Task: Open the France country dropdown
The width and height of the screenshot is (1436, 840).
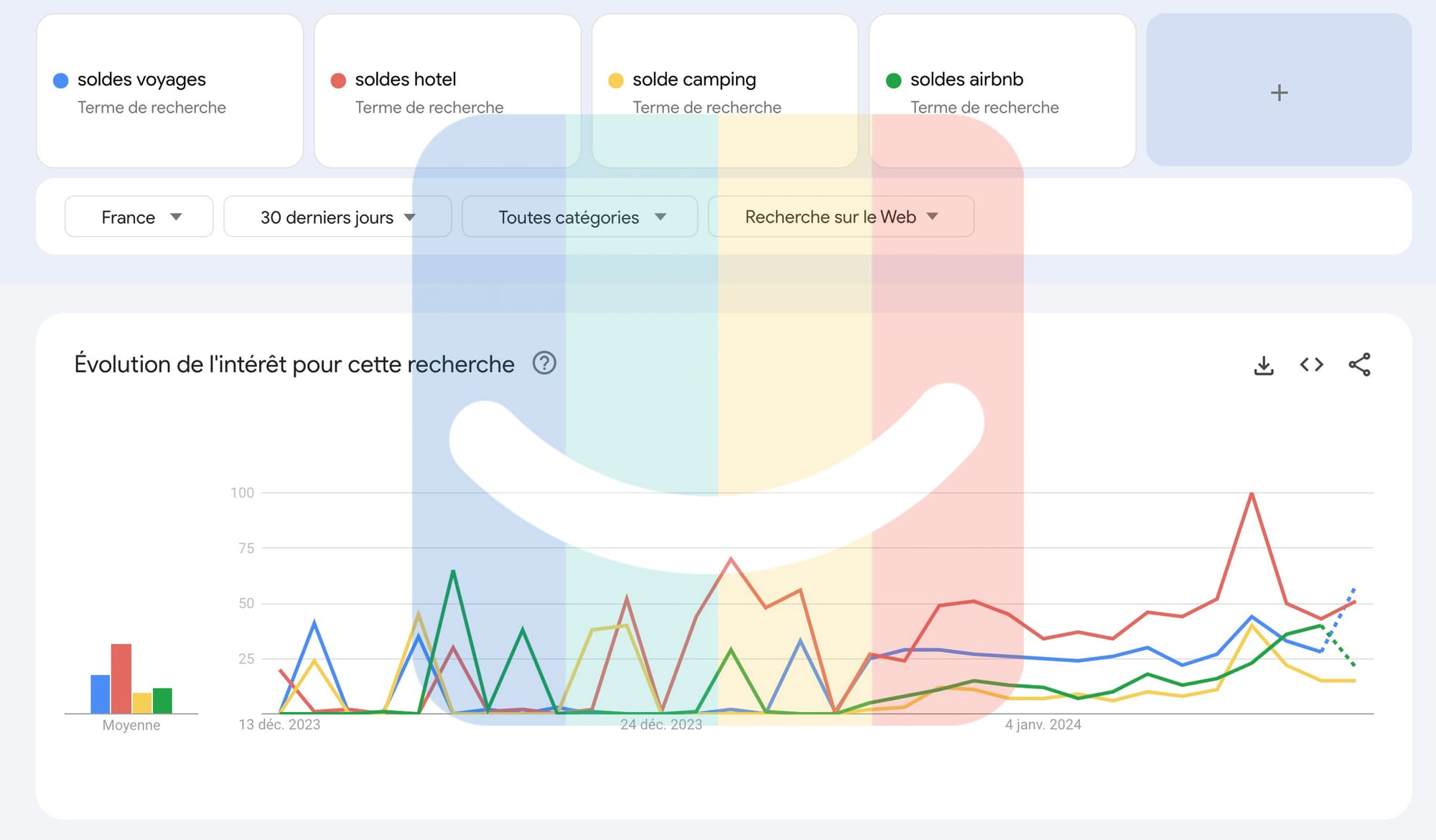Action: (139, 216)
